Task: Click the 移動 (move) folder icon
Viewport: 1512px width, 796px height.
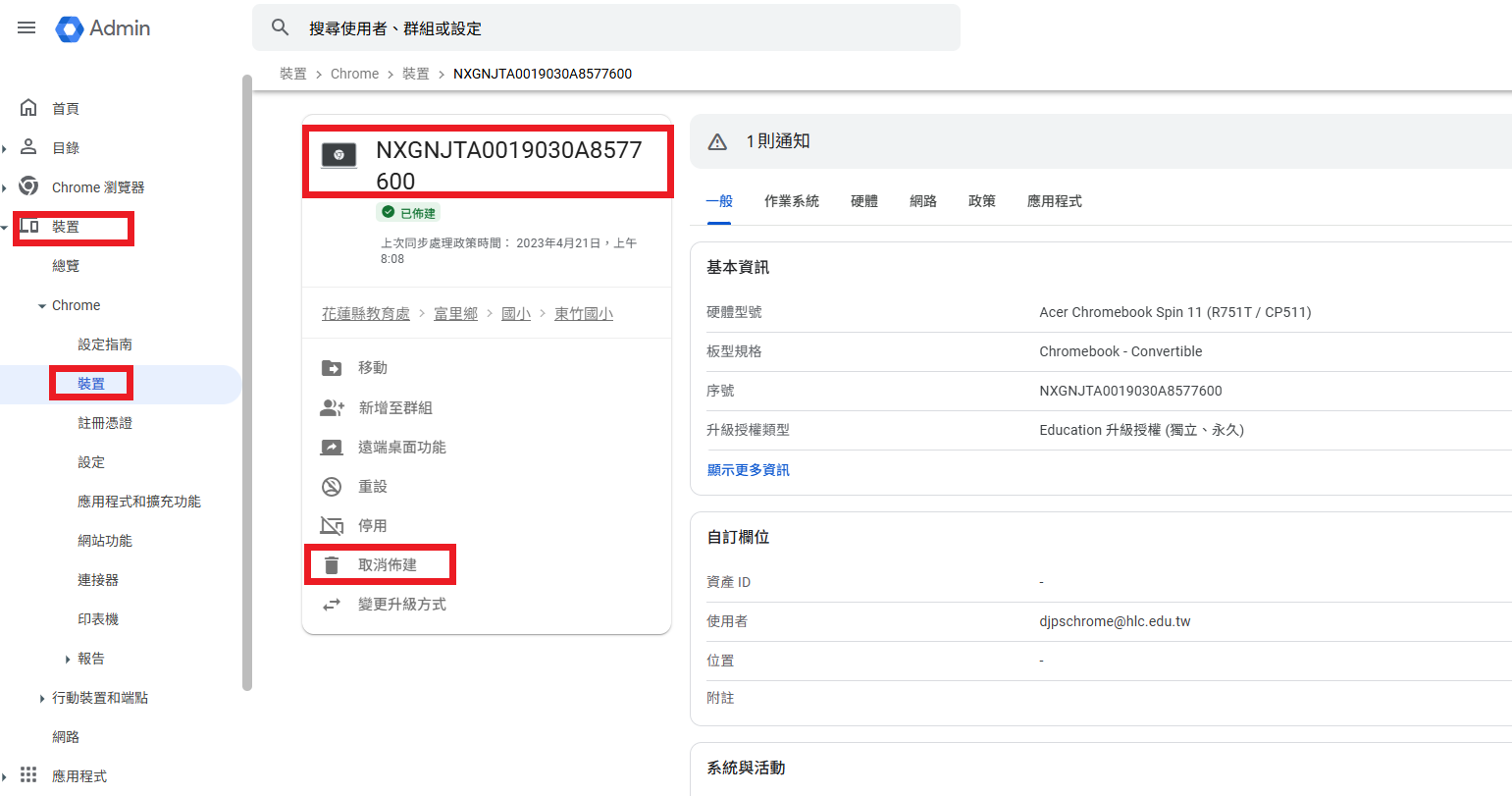Action: tap(332, 368)
